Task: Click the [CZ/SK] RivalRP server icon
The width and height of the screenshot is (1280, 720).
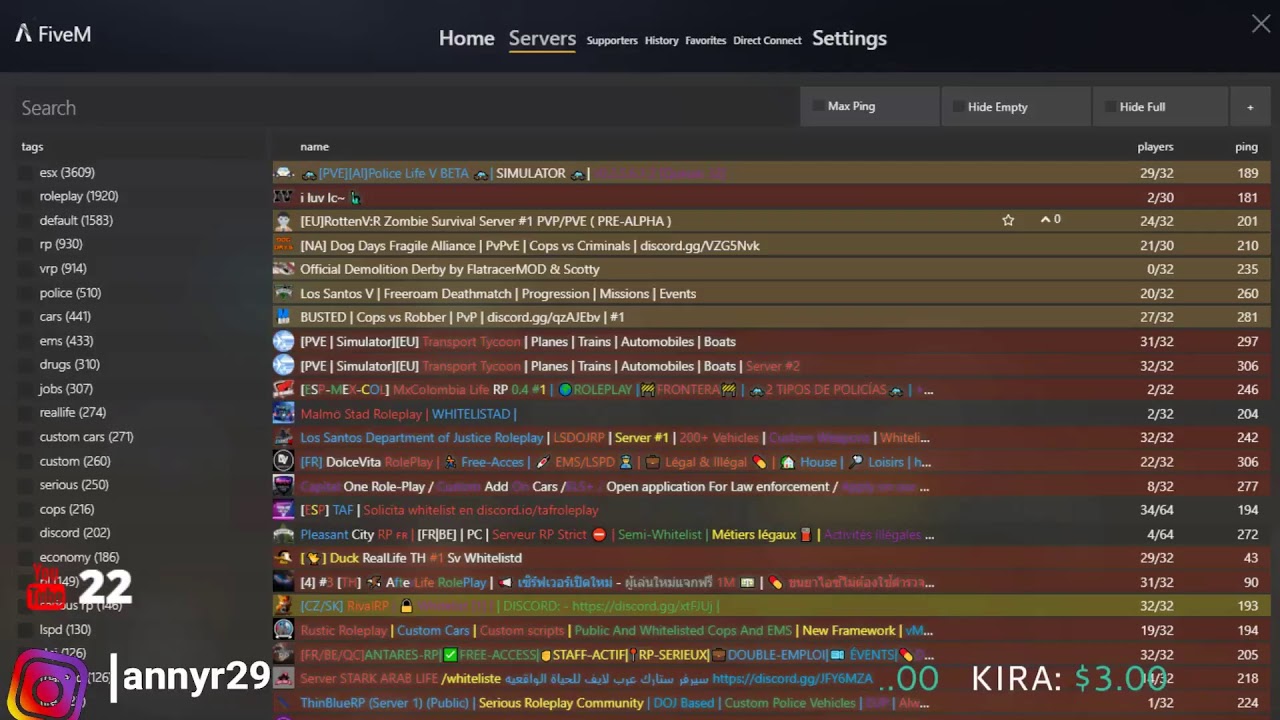Action: click(x=284, y=606)
